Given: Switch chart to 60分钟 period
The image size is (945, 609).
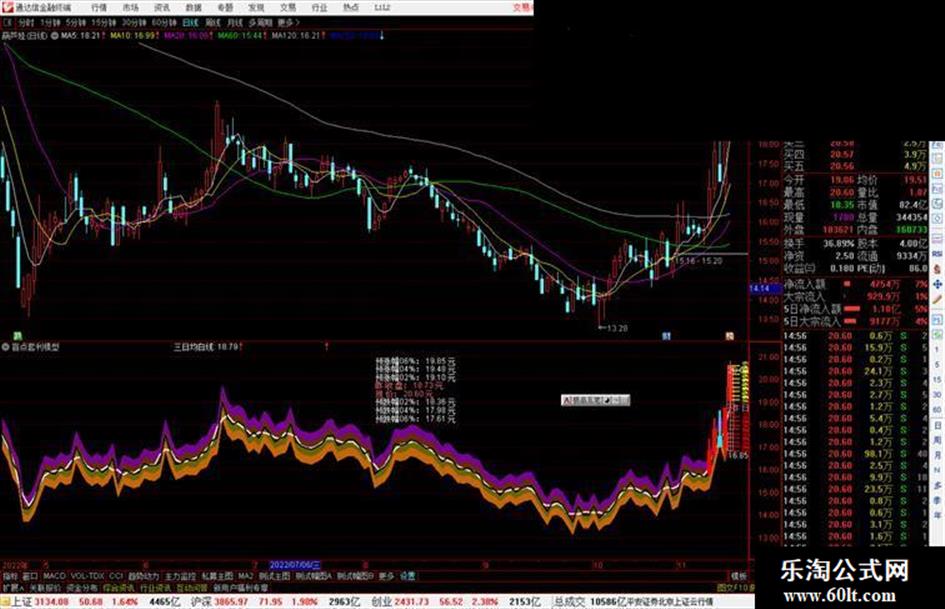Looking at the screenshot, I should point(164,22).
